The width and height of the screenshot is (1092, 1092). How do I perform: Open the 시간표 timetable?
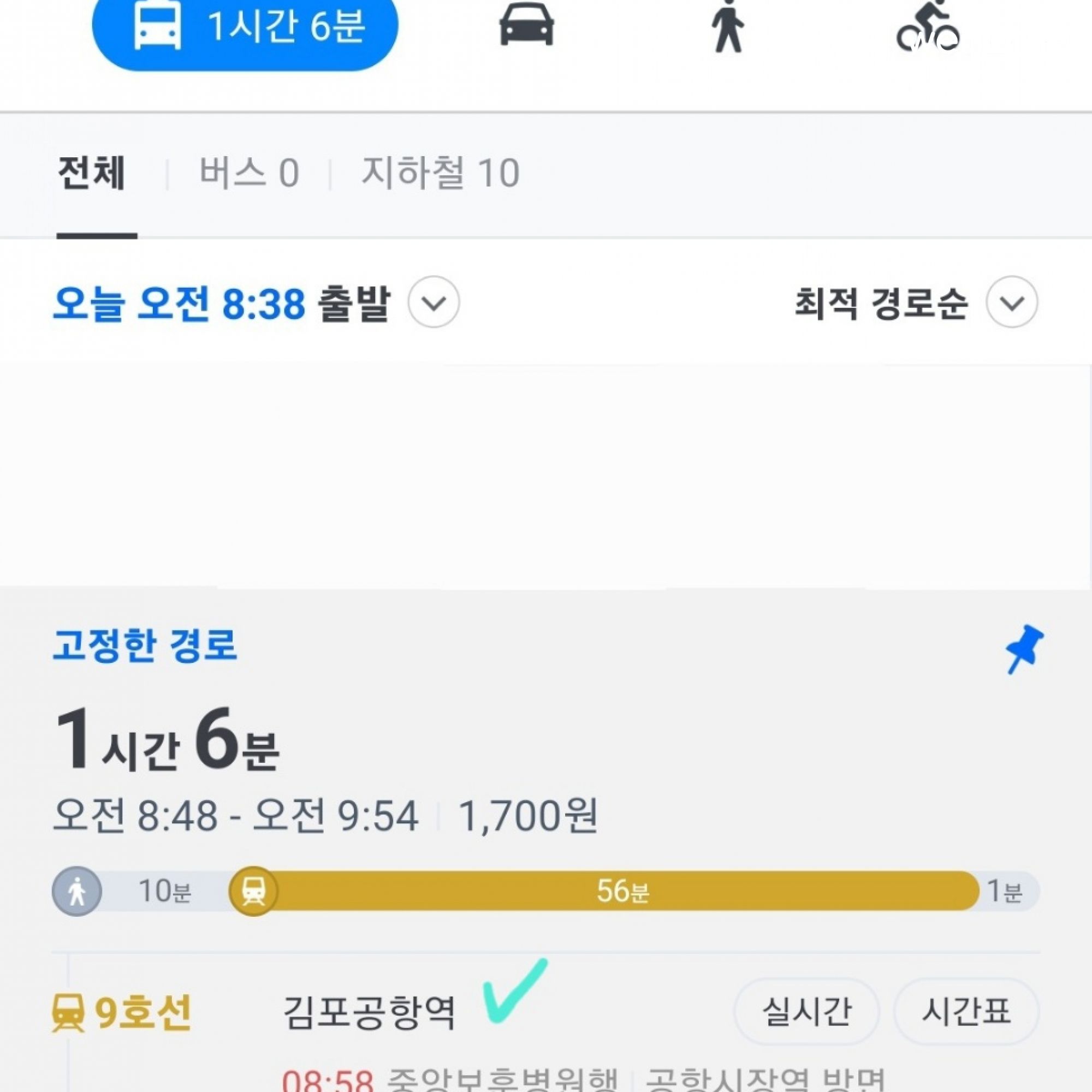[x=966, y=1011]
